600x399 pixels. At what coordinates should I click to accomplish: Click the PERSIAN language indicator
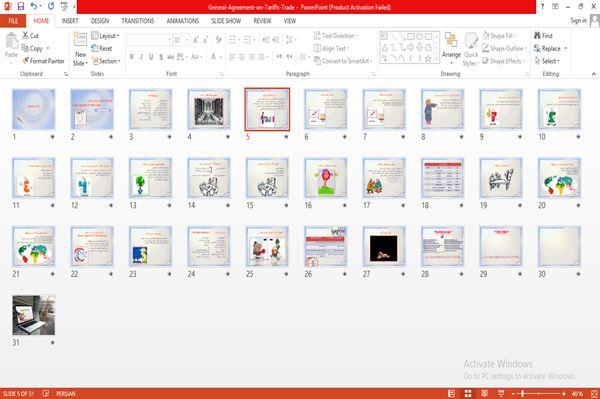click(66, 394)
